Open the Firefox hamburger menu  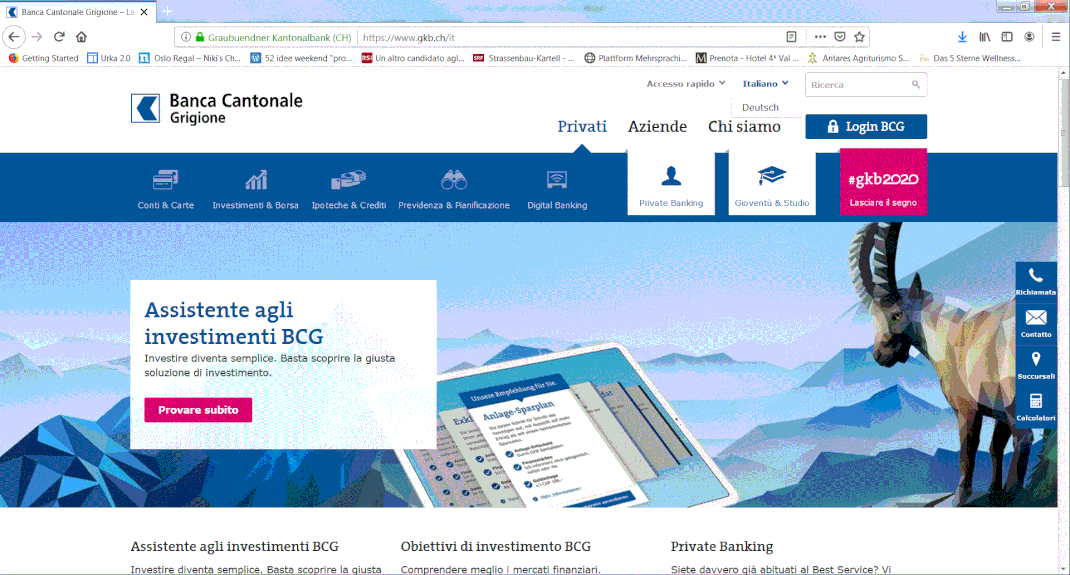click(1056, 37)
